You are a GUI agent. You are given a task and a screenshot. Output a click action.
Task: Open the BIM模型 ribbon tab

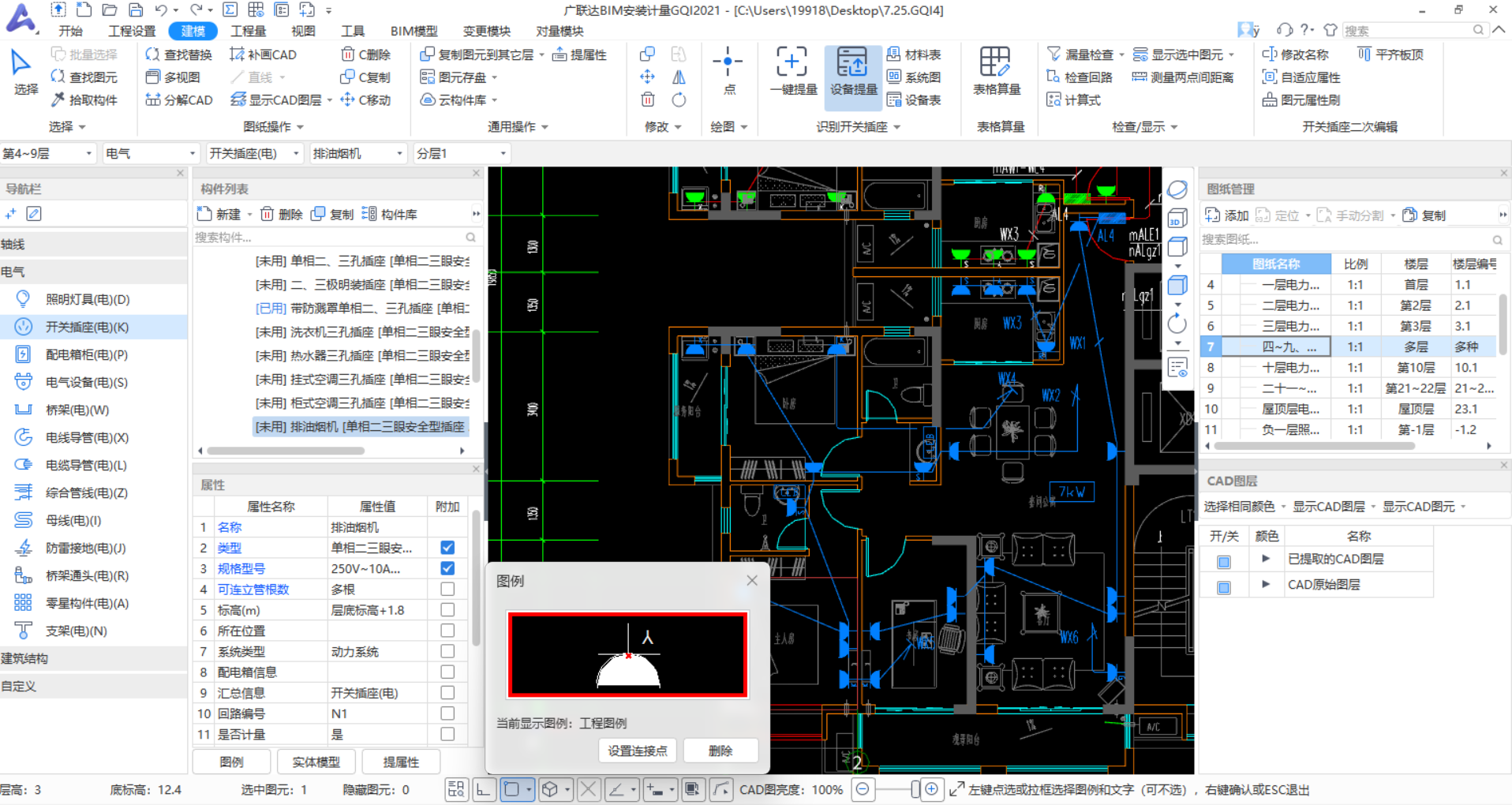414,31
